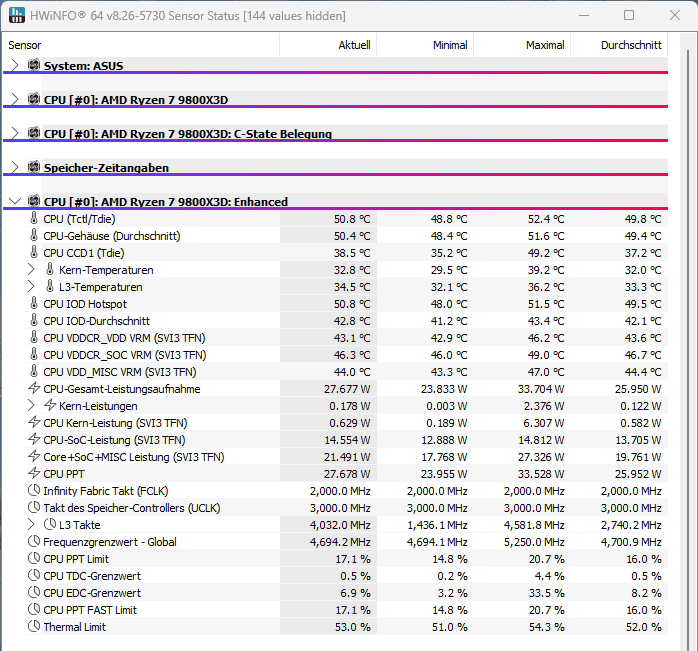Expand the L3 Takte entry
This screenshot has height=651, width=698.
[31, 525]
